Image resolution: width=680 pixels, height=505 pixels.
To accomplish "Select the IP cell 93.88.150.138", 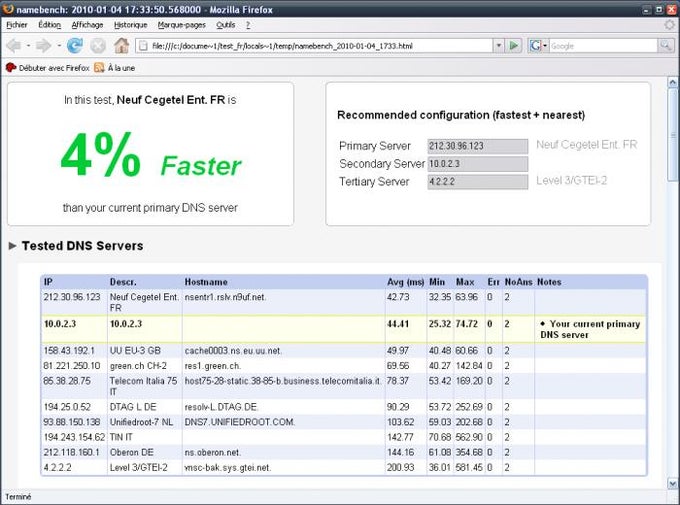I will pyautogui.click(x=72, y=422).
